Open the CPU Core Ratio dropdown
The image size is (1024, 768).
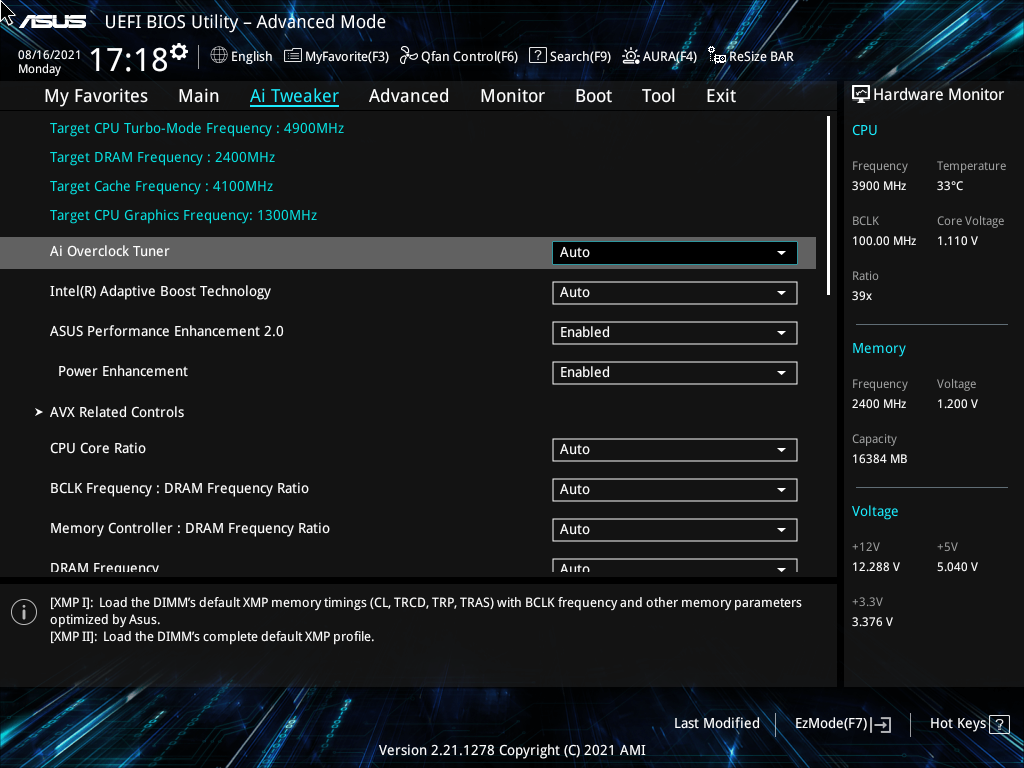pyautogui.click(x=675, y=449)
